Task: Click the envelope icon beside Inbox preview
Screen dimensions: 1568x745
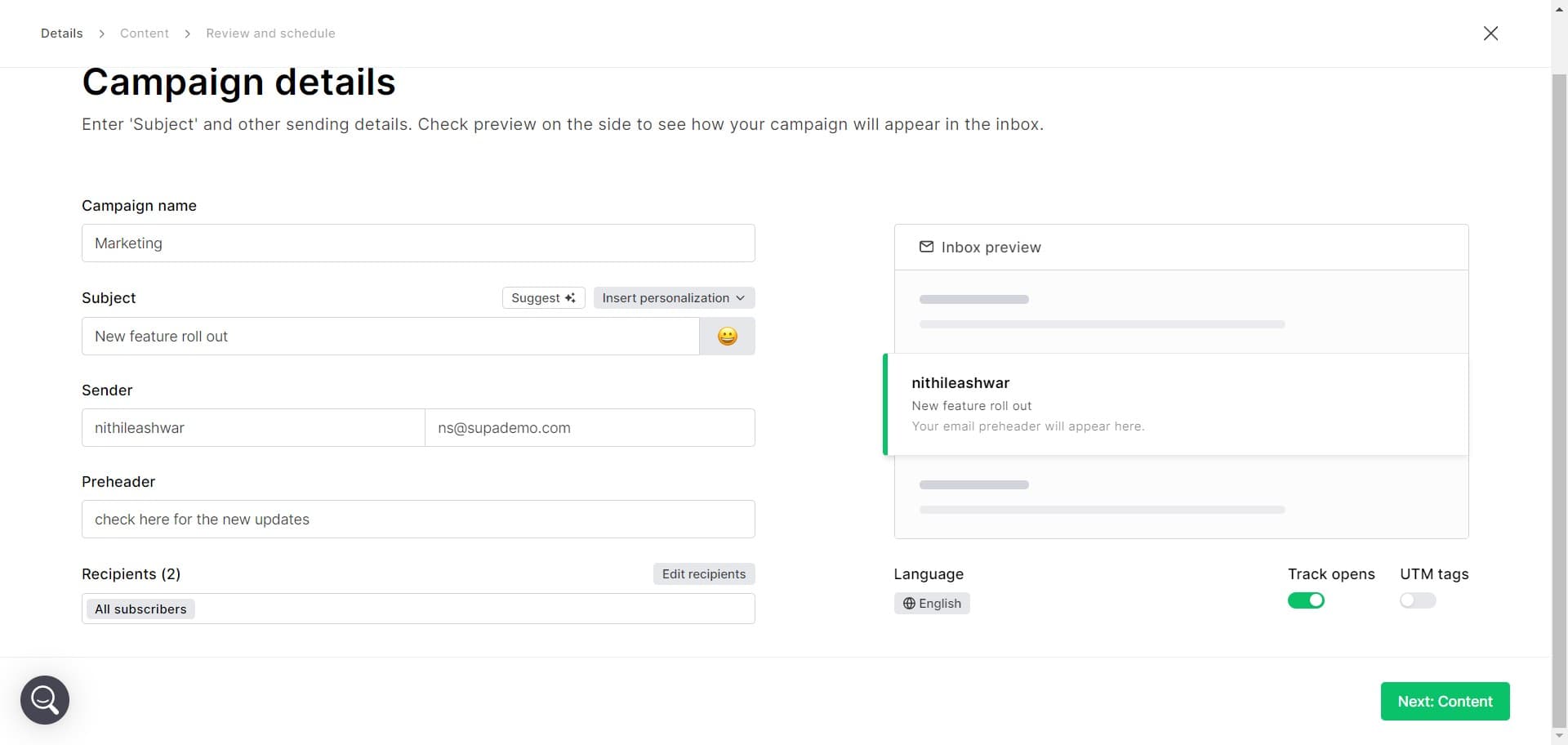Action: [x=927, y=247]
